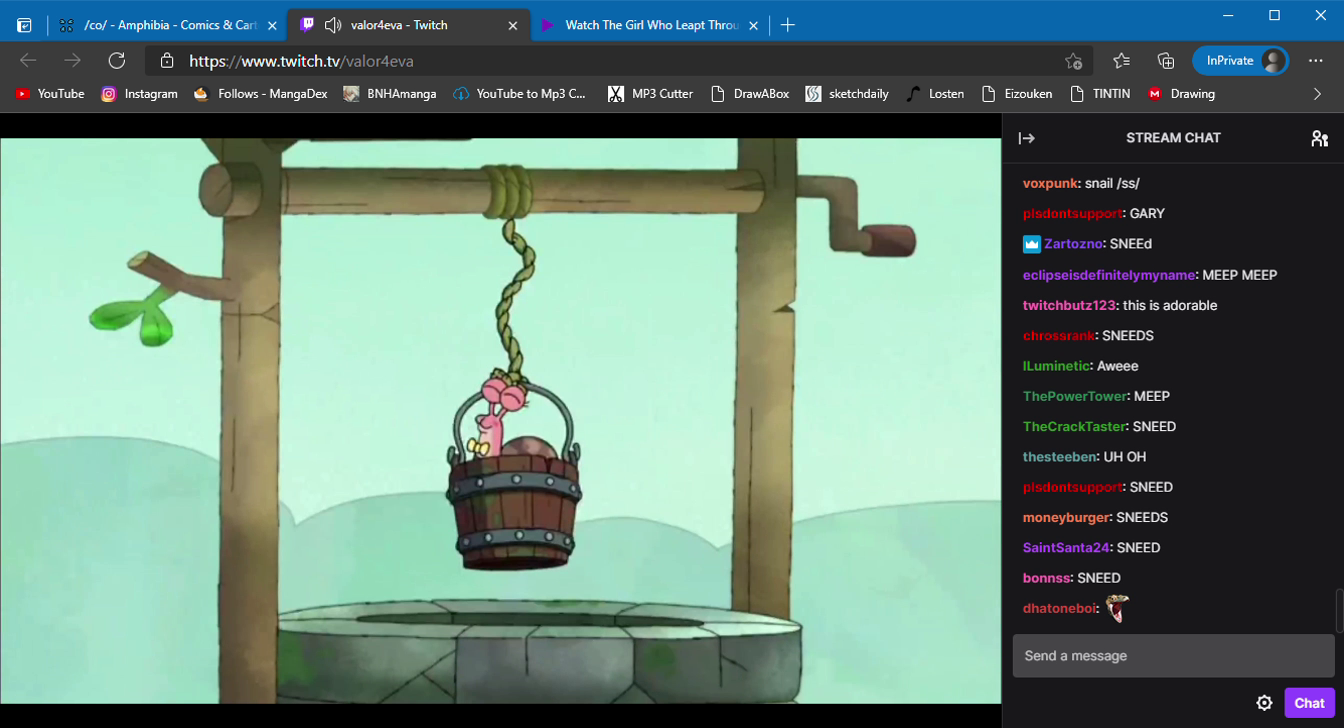This screenshot has width=1344, height=728.
Task: Open the Favorites list
Action: 1121,61
